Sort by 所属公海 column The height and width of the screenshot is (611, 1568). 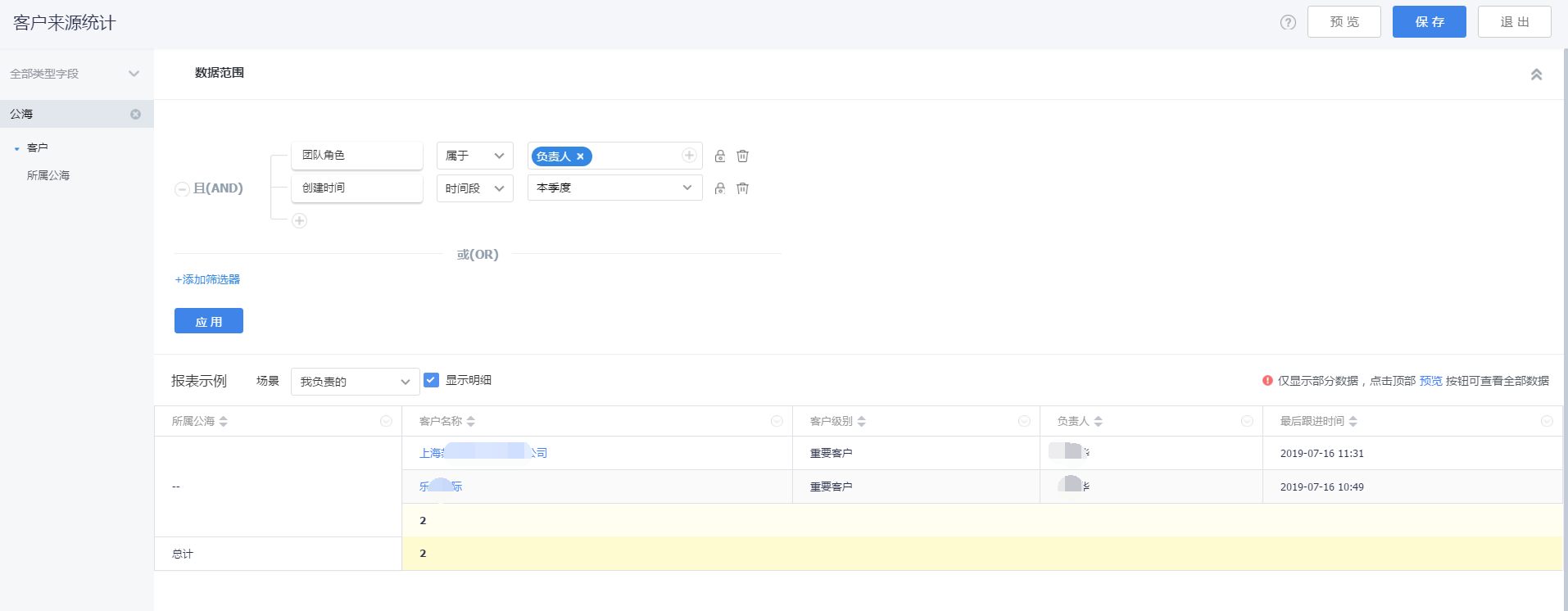pyautogui.click(x=224, y=421)
